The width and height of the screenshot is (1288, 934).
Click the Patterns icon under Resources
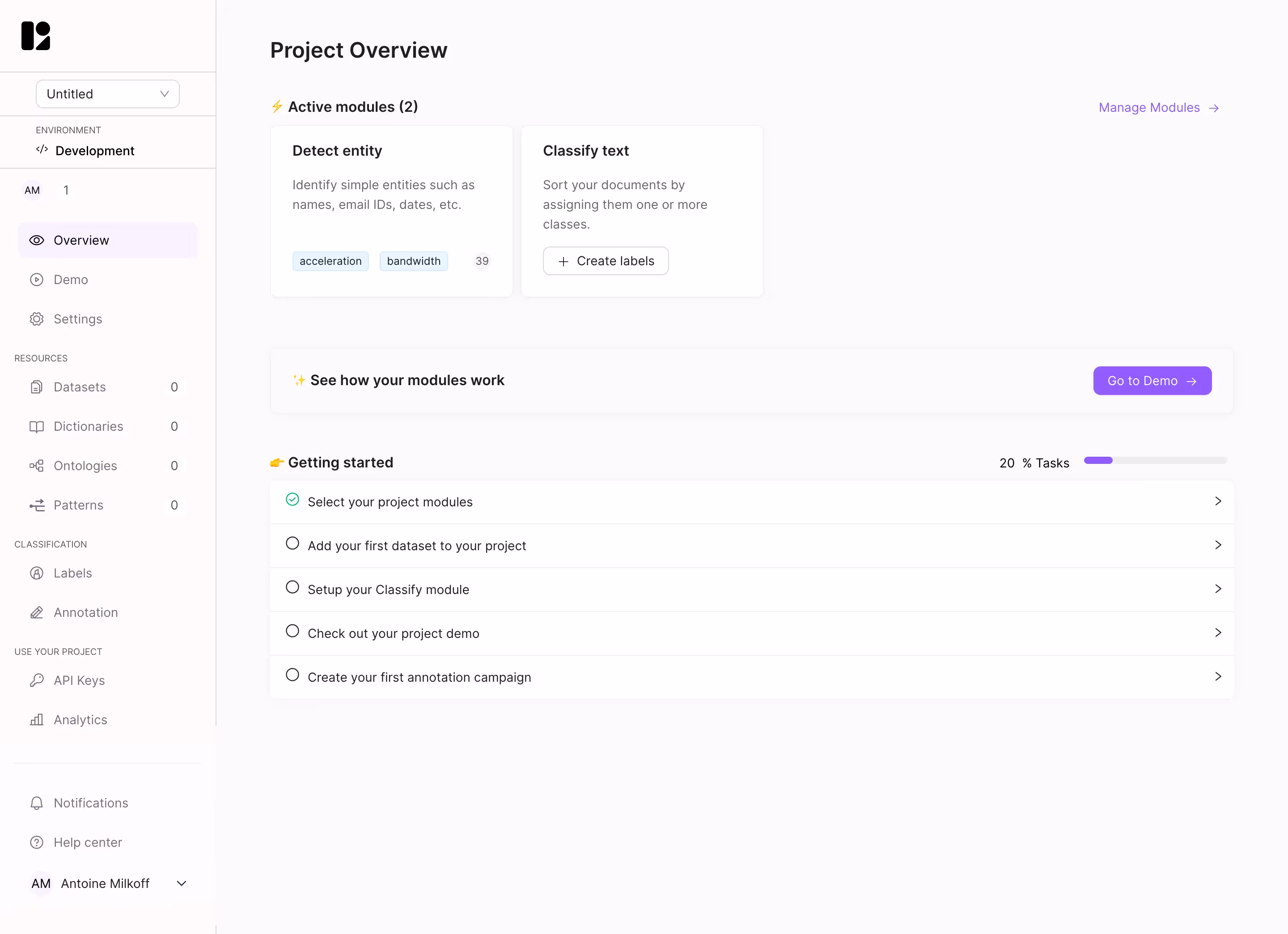[36, 505]
